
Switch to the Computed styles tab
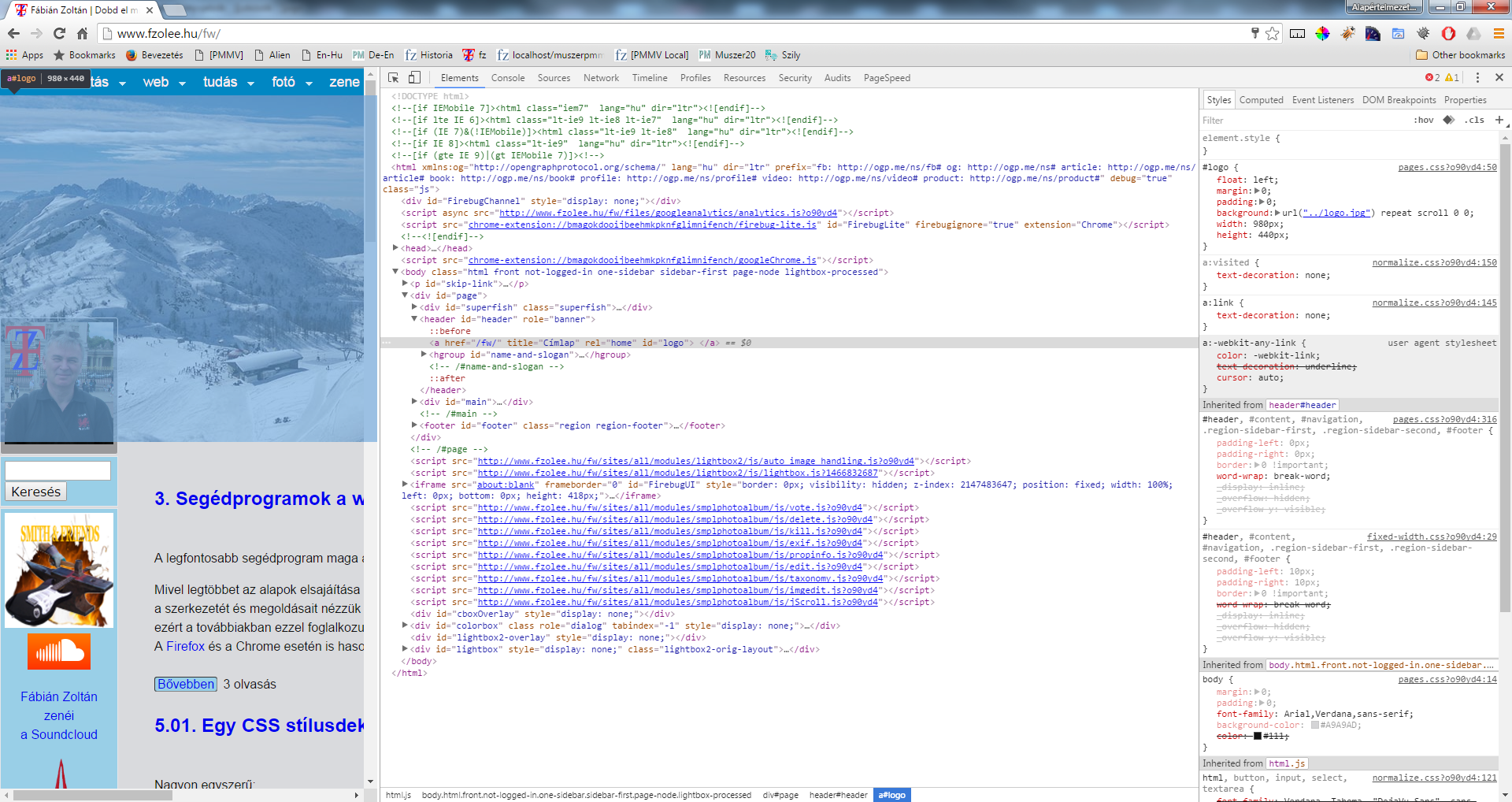1261,100
